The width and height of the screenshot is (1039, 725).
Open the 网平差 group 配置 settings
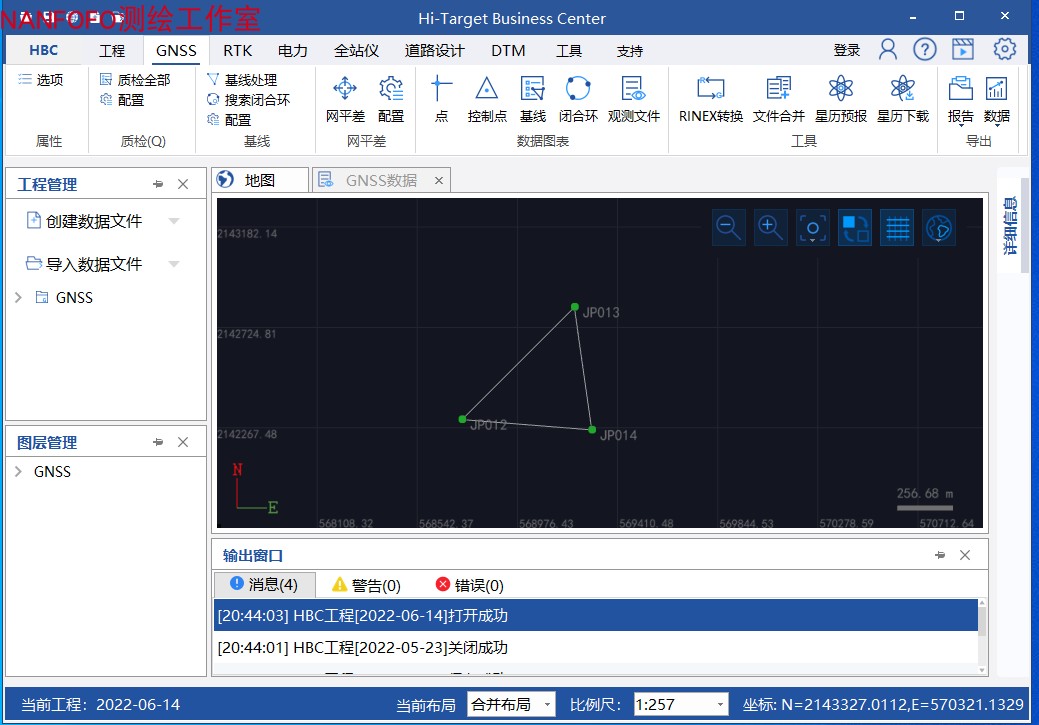391,99
